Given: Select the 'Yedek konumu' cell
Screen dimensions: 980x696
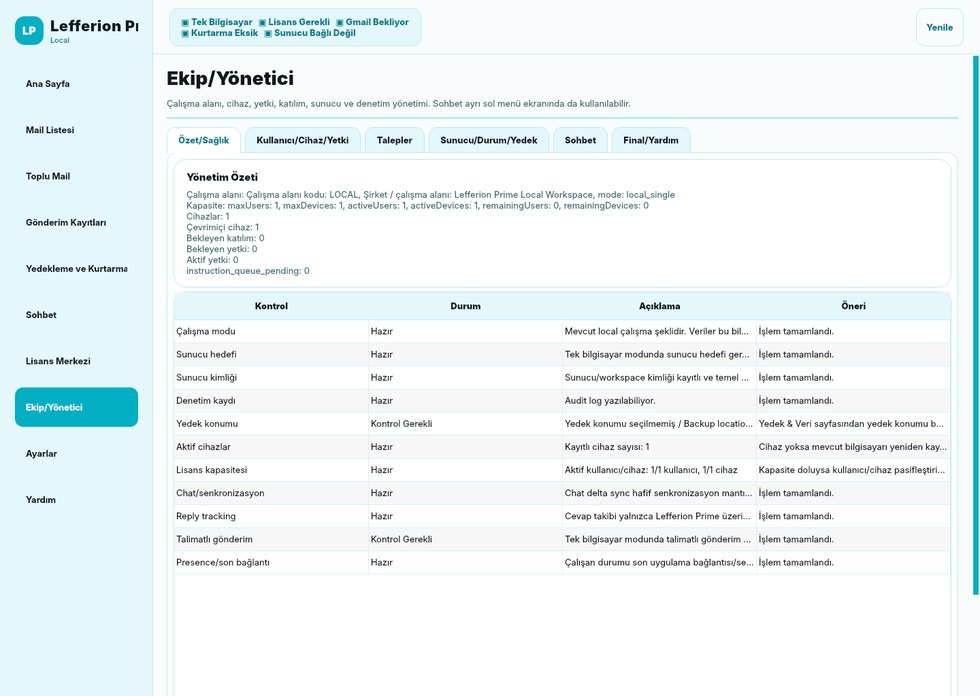Looking at the screenshot, I should point(271,424).
